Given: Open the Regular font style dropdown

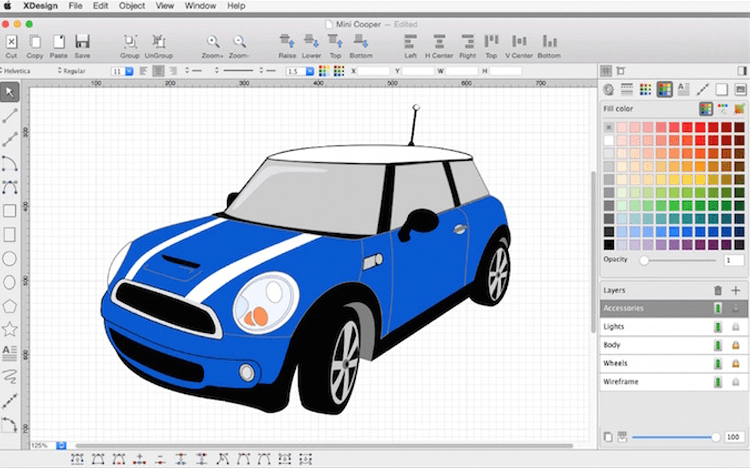Looking at the screenshot, I should [72, 71].
